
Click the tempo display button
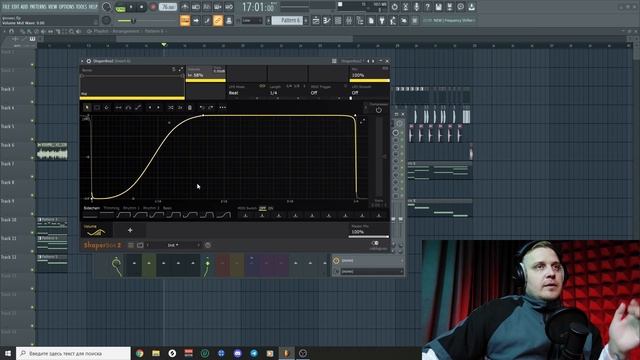coord(167,7)
